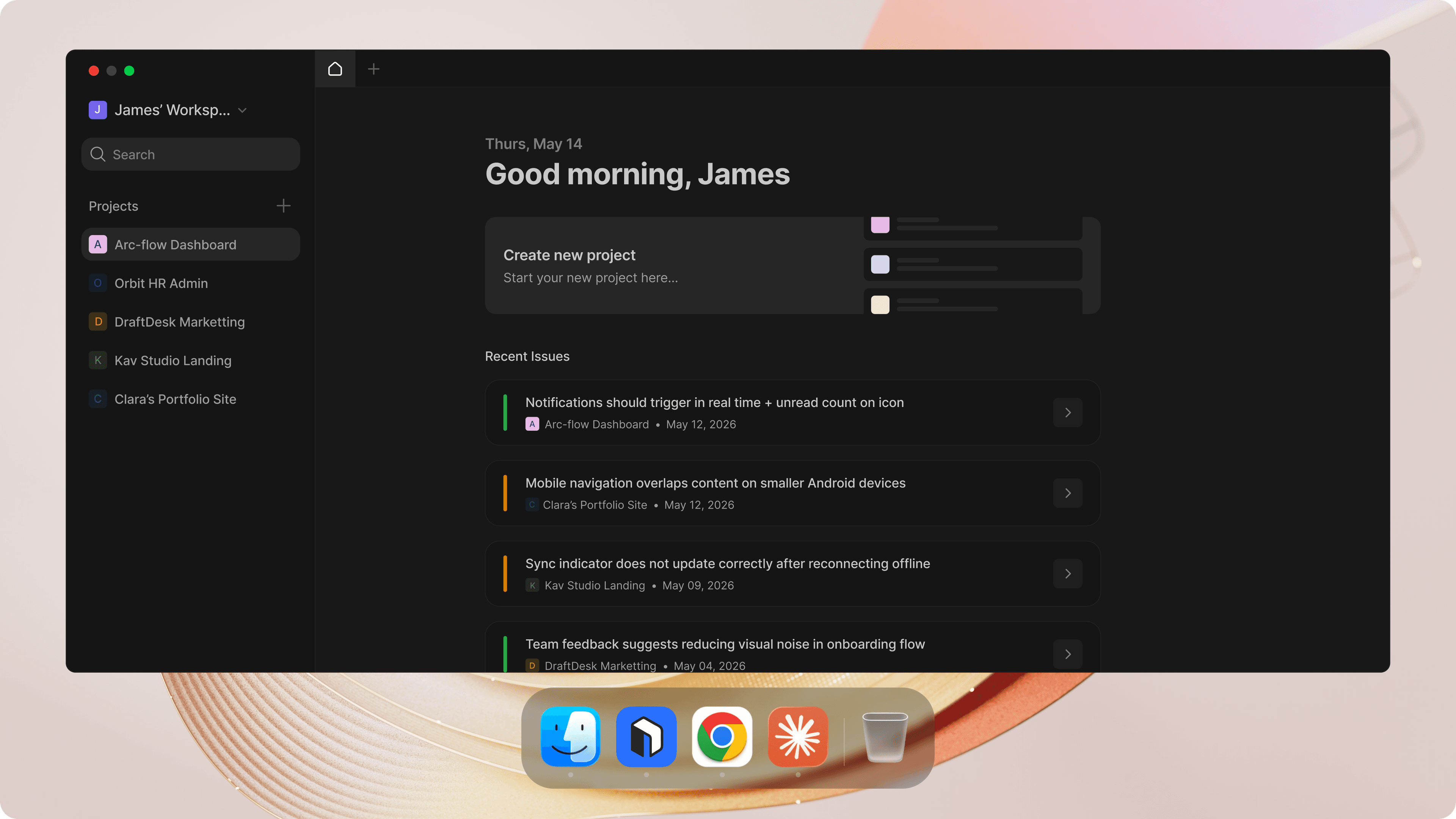This screenshot has width=1456, height=819.
Task: Click the C icon for Clara's Portfolio
Action: pos(97,399)
